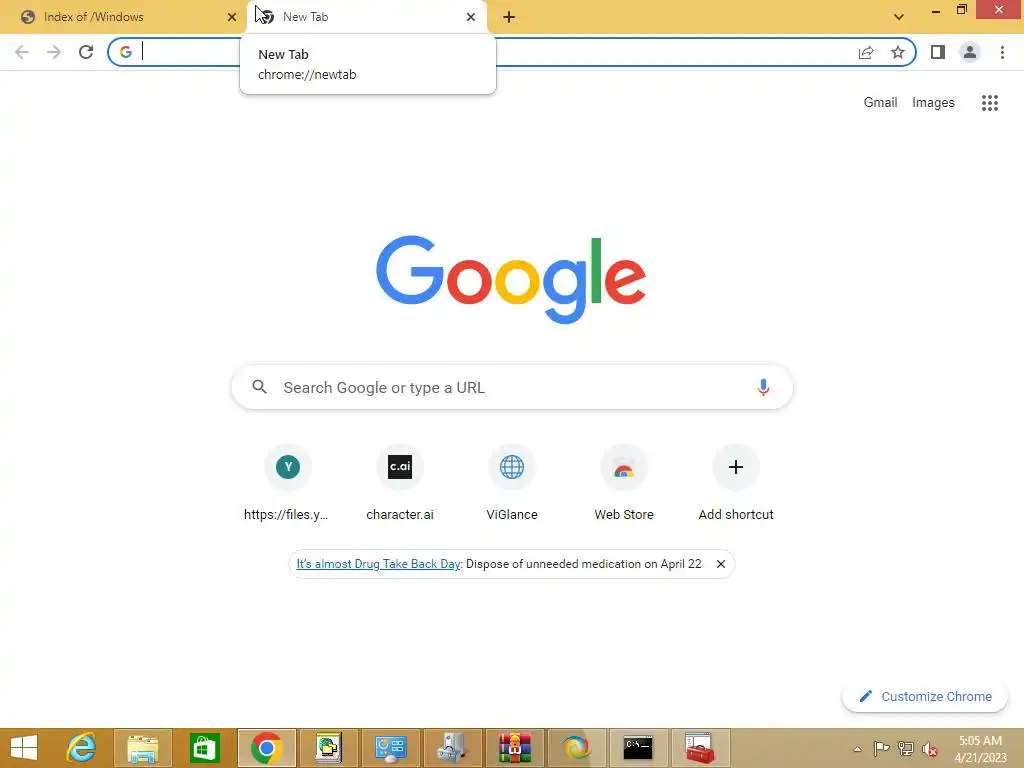Open File Explorer from the taskbar

point(143,748)
